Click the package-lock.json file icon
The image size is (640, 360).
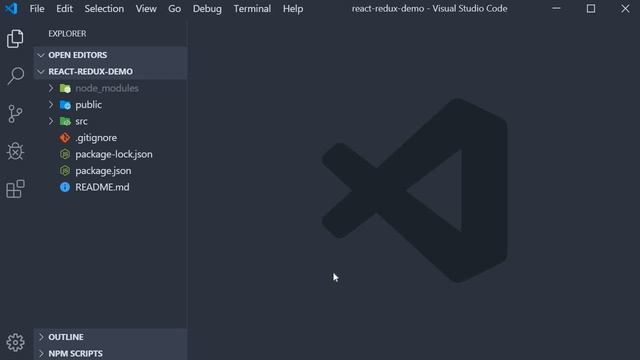click(65, 154)
